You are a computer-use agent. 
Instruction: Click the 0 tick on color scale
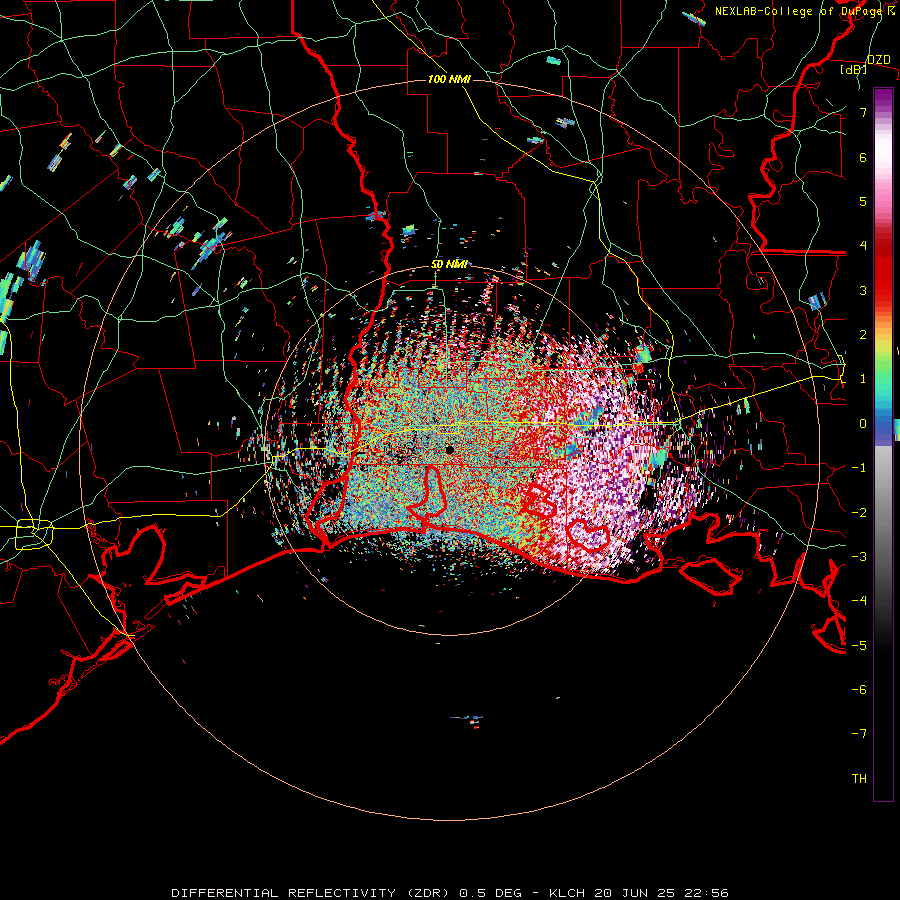pos(863,424)
